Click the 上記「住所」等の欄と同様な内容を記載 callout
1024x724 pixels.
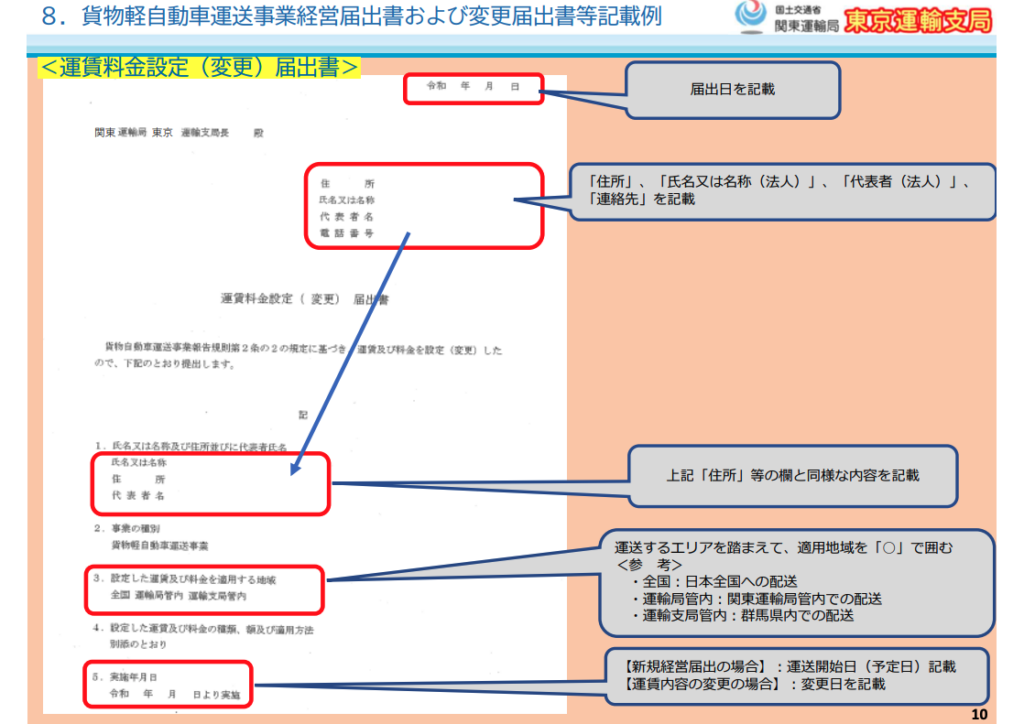click(x=792, y=476)
